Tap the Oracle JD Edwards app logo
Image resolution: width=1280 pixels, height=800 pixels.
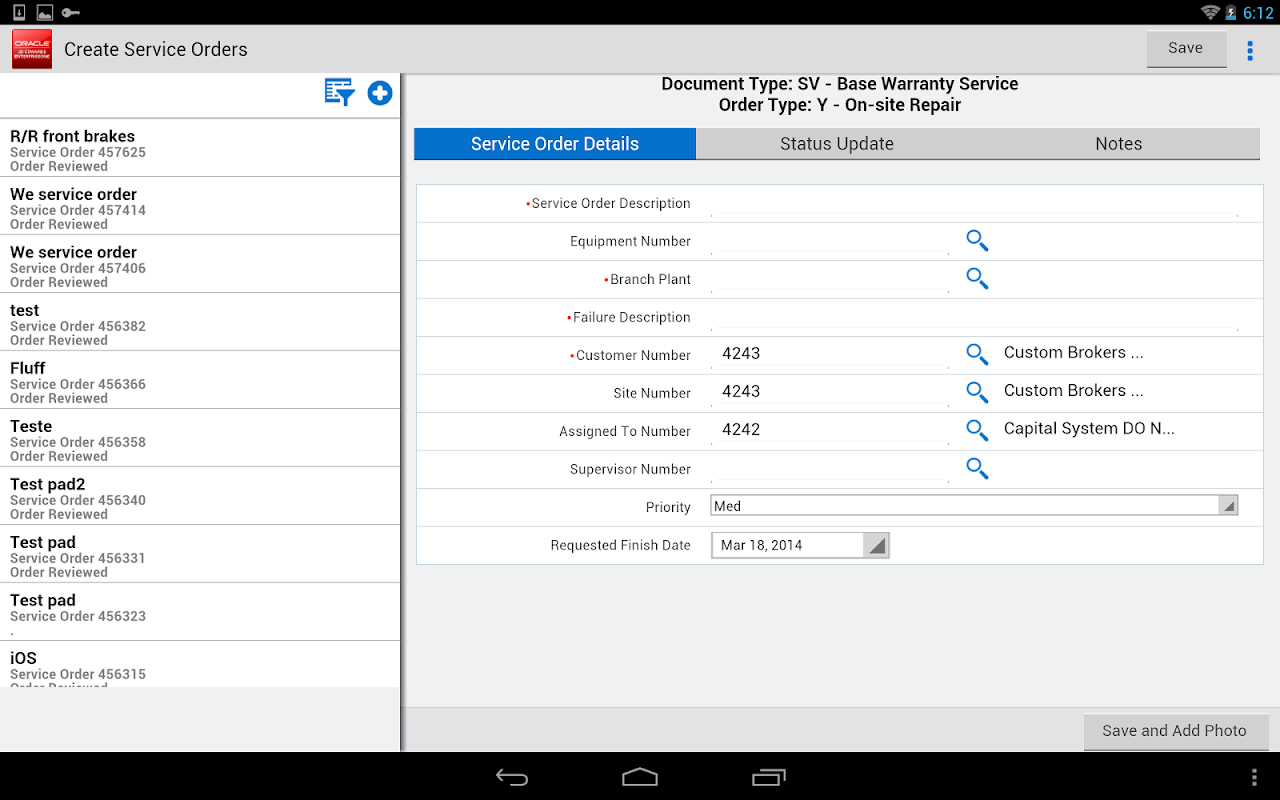32,49
